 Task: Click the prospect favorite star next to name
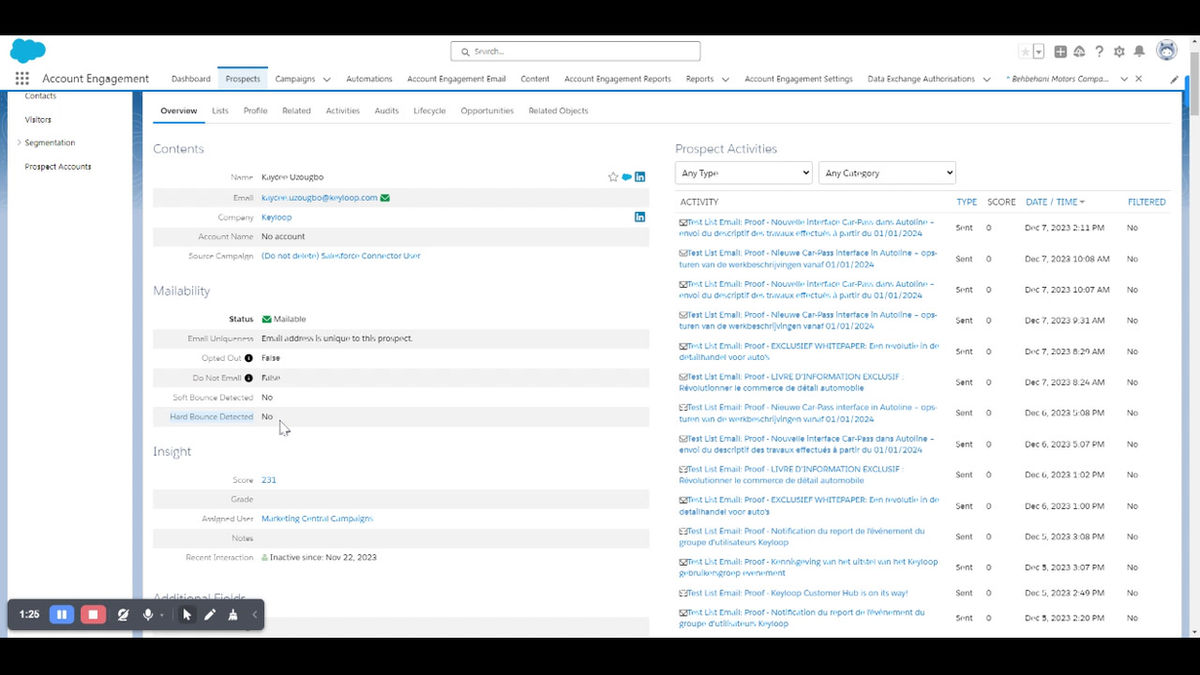[613, 177]
